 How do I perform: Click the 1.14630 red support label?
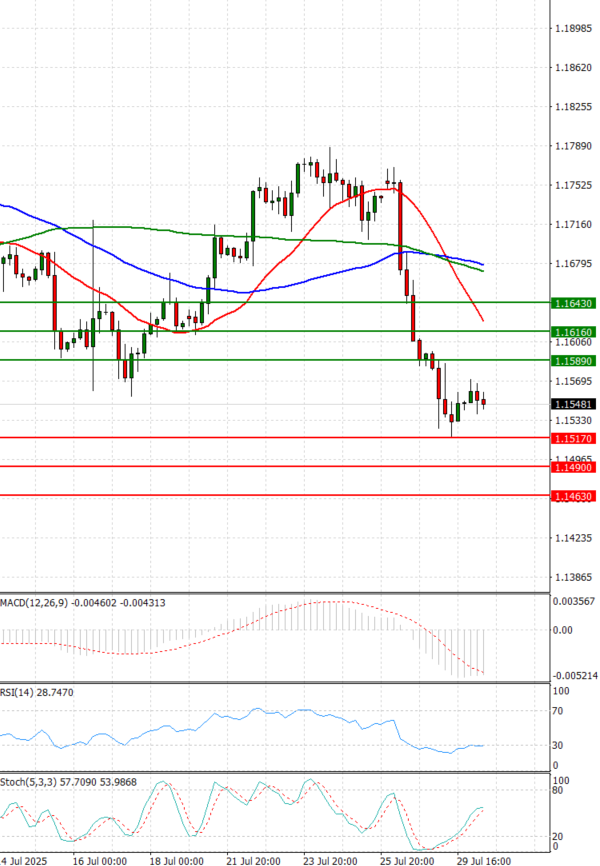[573, 497]
